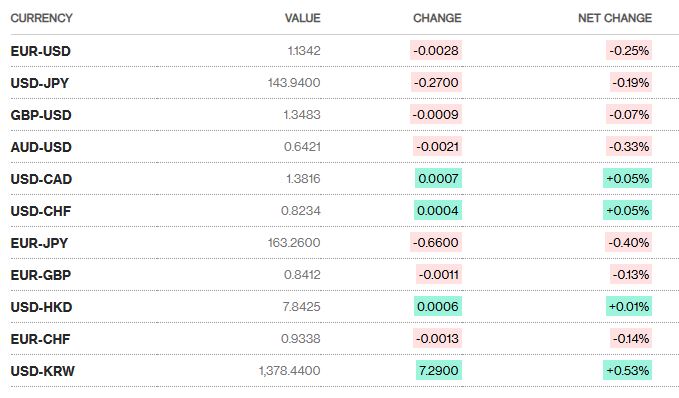The height and width of the screenshot is (398, 679).
Task: Open the EUR-GBP currency pair
Action: [41, 275]
